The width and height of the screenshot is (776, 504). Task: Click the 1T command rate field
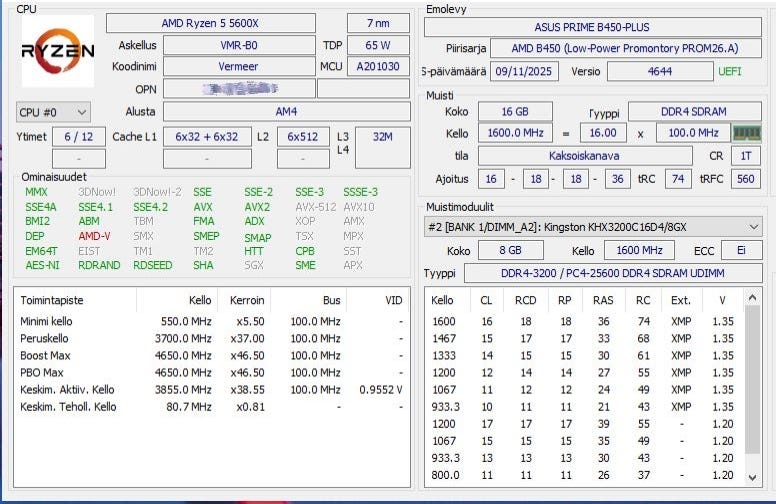click(x=746, y=156)
